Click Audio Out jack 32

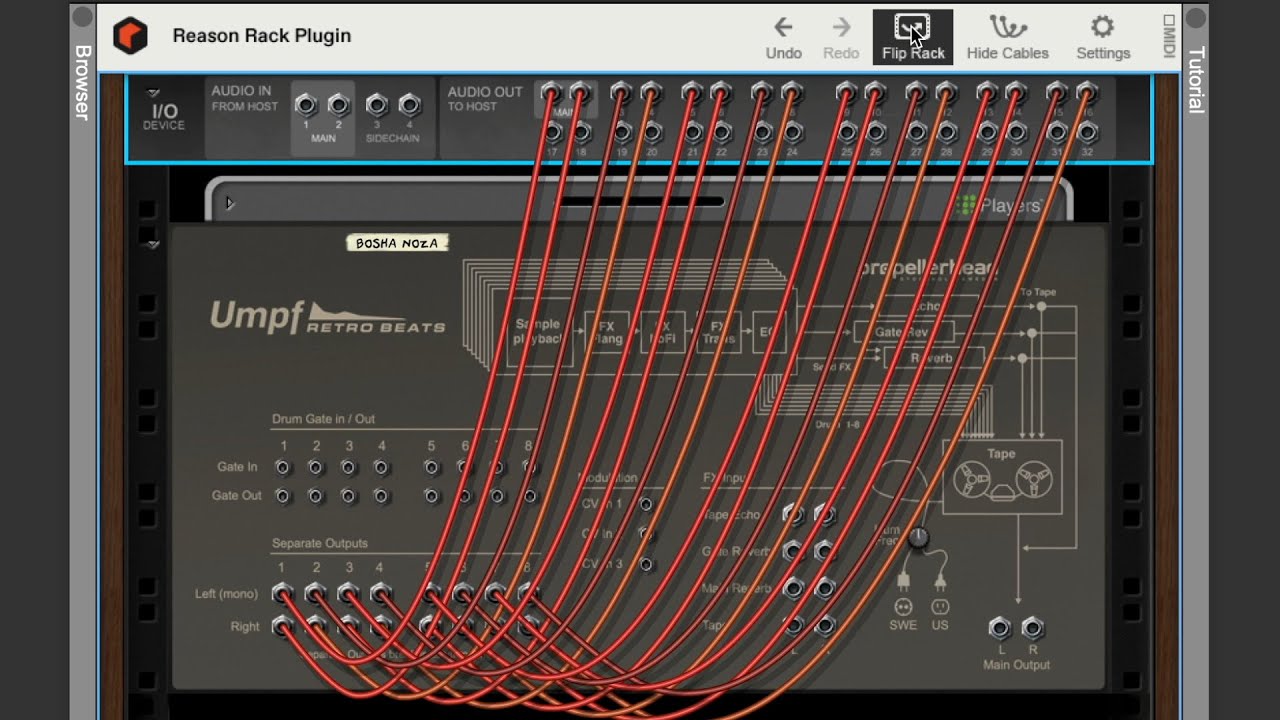(1088, 133)
